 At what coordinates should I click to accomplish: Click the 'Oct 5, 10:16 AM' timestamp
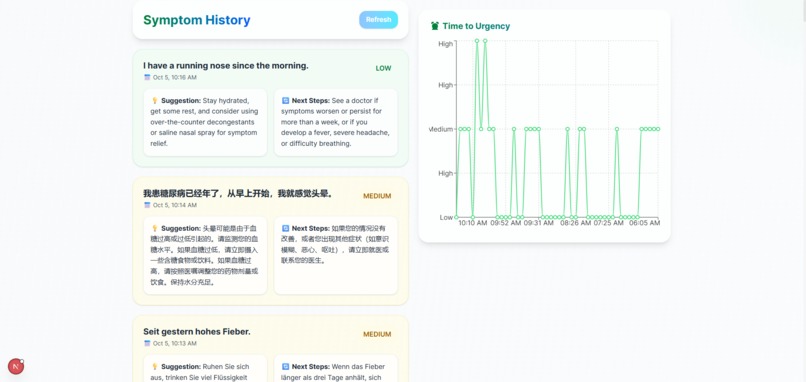click(x=174, y=78)
